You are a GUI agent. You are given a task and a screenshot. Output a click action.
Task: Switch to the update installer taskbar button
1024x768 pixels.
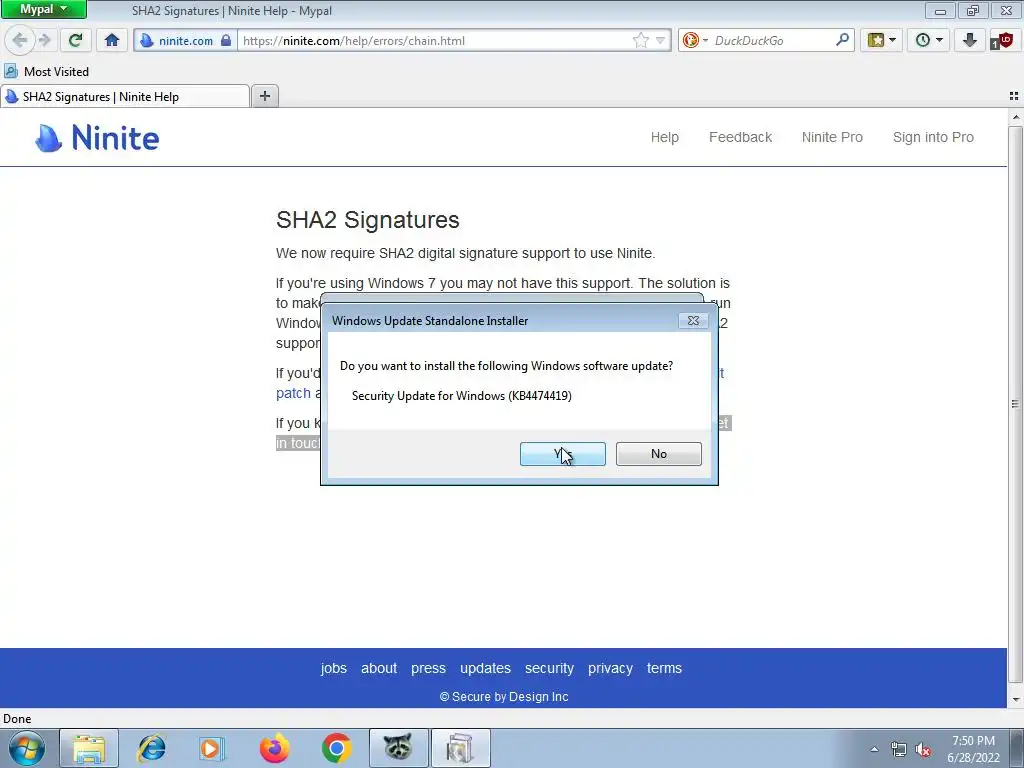[x=460, y=748]
